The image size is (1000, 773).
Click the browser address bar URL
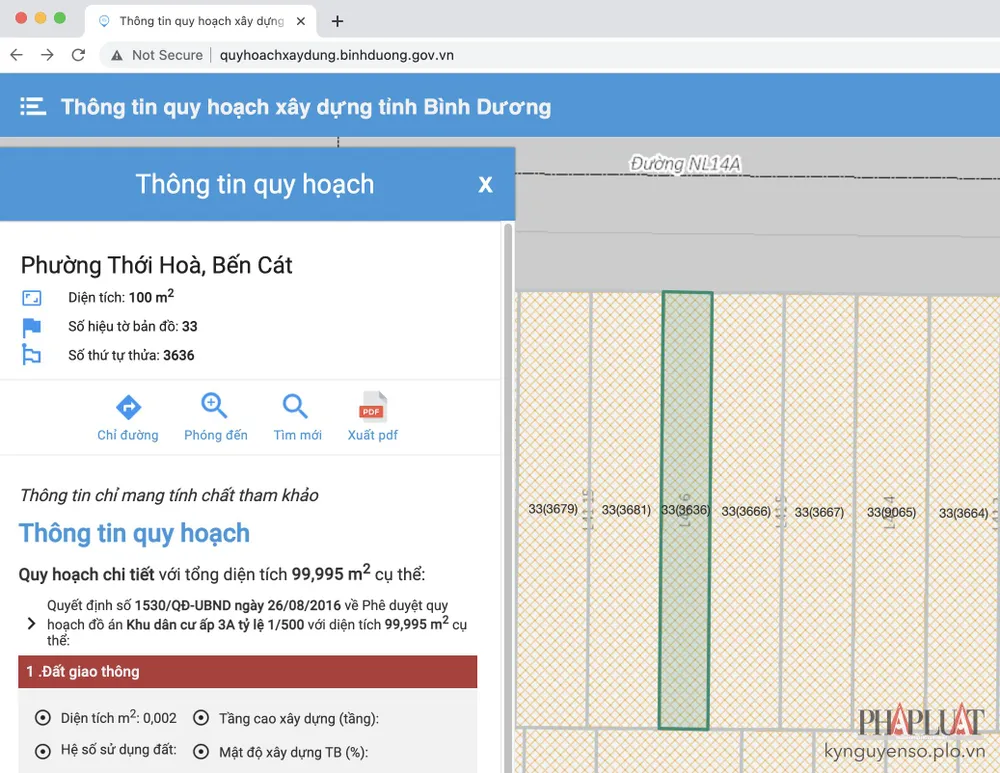[336, 55]
